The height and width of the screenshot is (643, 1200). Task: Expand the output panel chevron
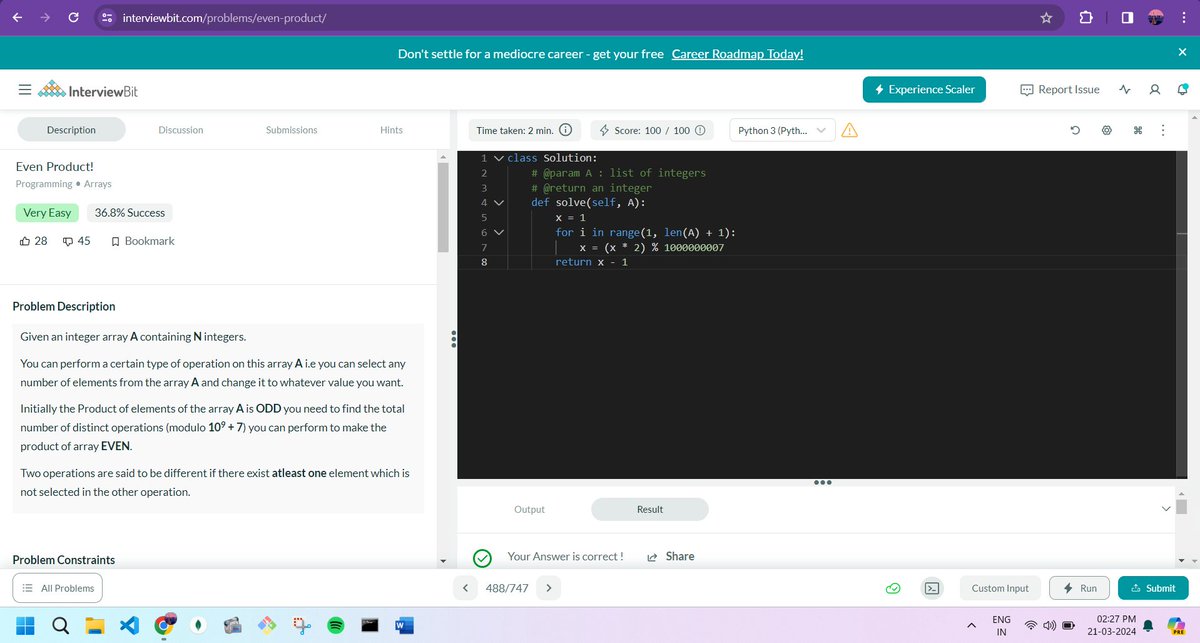click(1164, 509)
